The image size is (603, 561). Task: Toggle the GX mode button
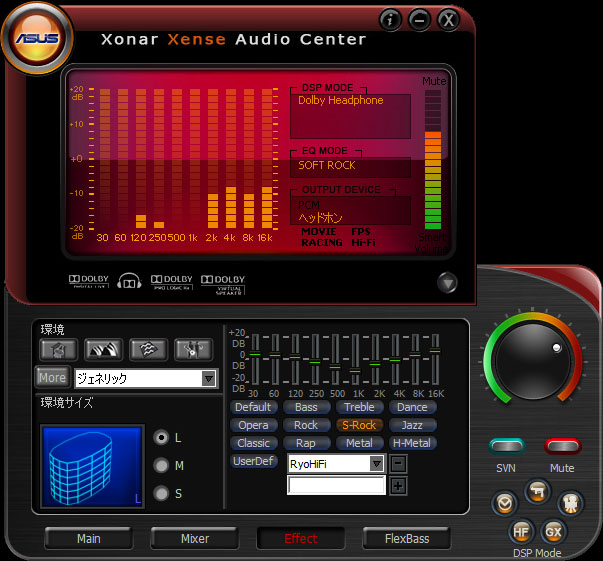pyautogui.click(x=553, y=532)
